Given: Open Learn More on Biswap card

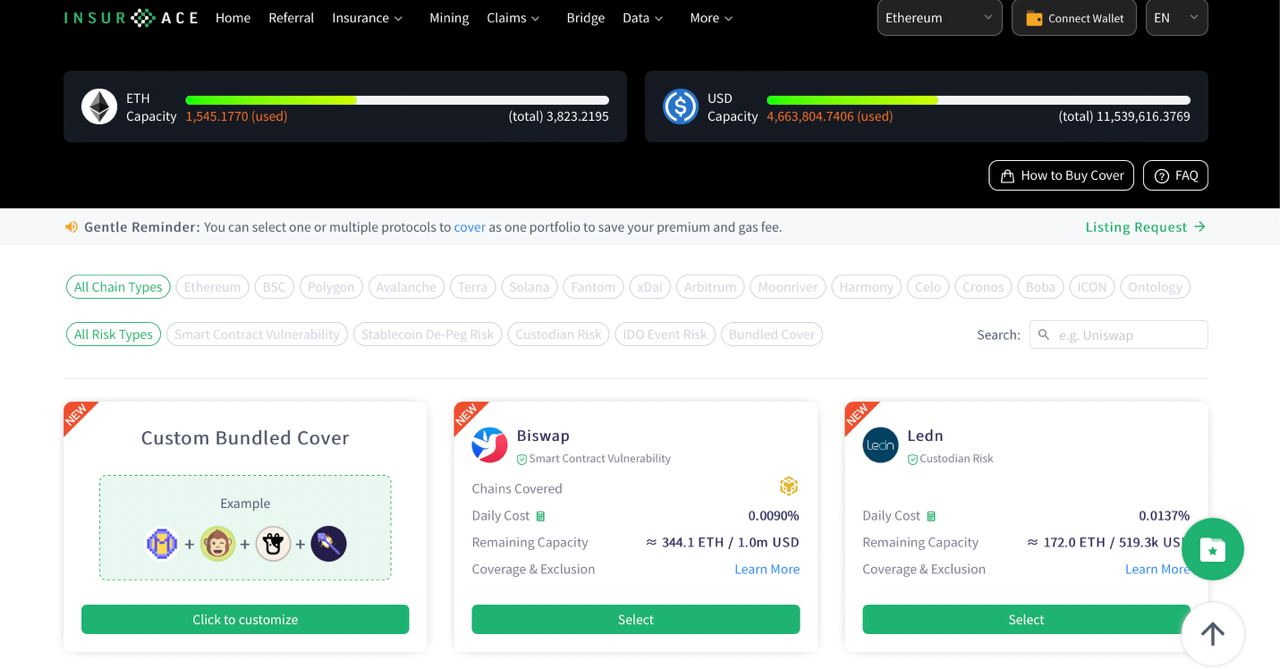Looking at the screenshot, I should [x=767, y=569].
